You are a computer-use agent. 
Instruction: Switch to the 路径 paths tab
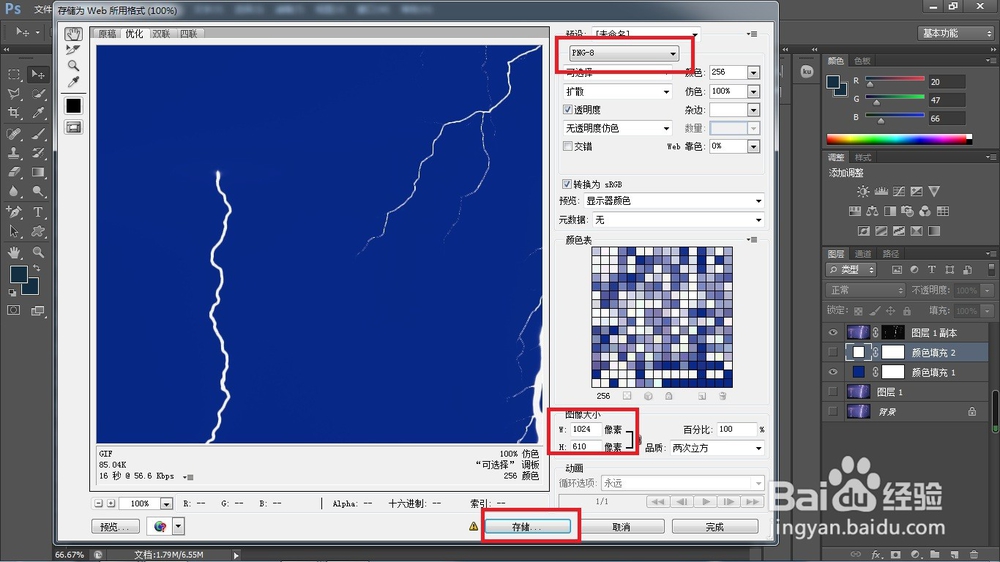890,254
